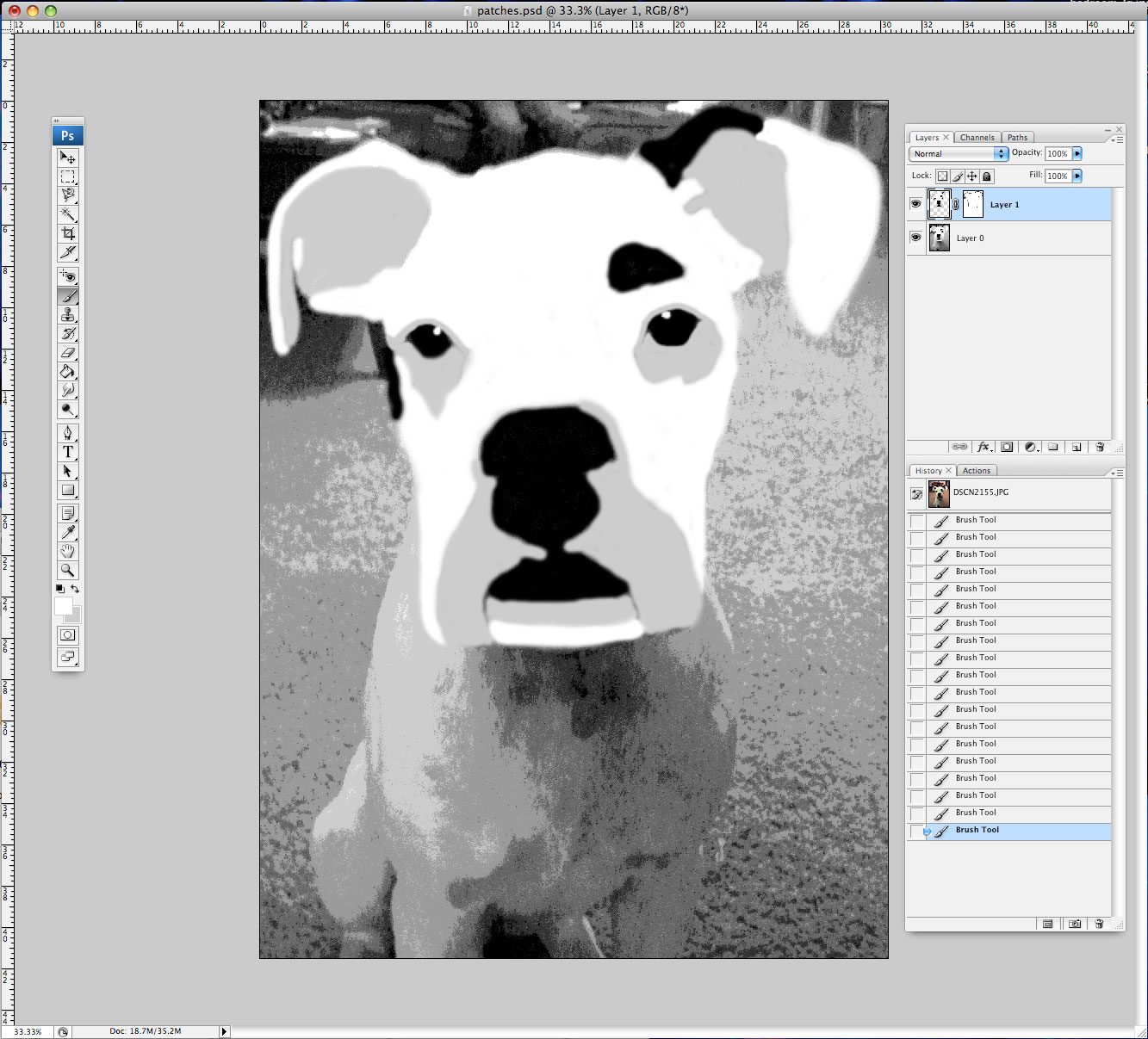Select the Rectangular Marquee tool
The width and height of the screenshot is (1148, 1039).
pos(67,176)
